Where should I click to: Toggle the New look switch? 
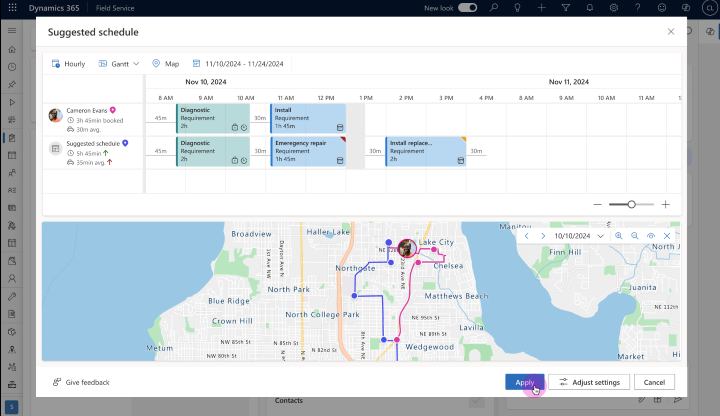[x=467, y=7]
